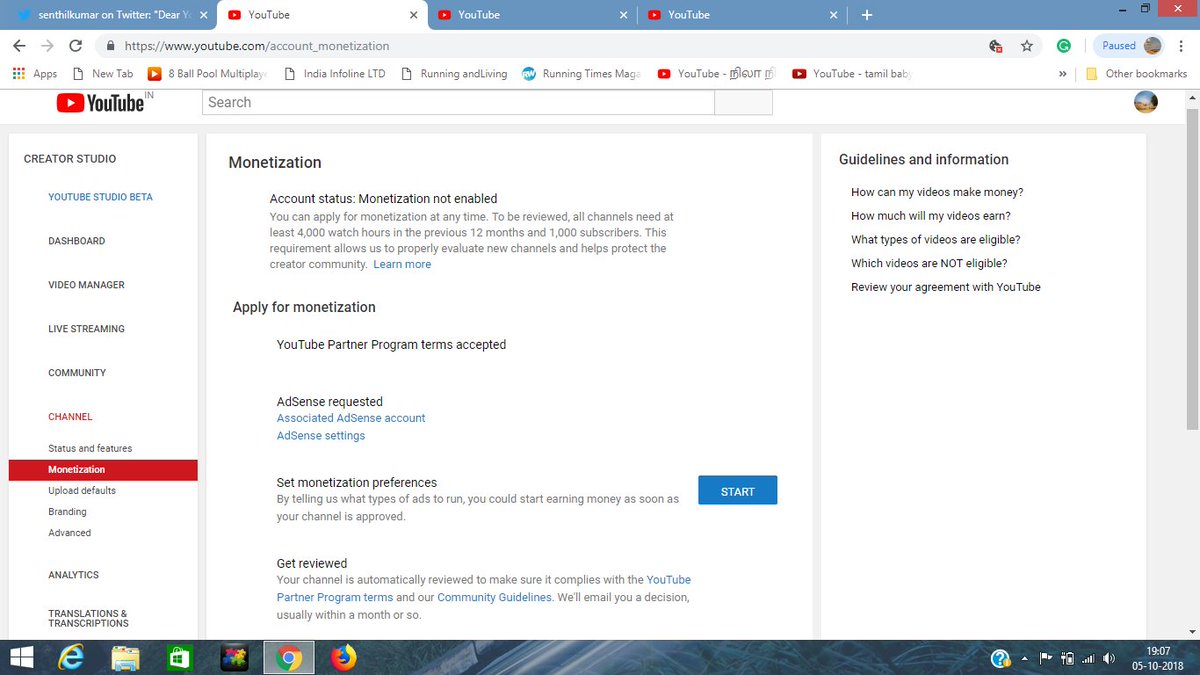
Task: Open Advanced under Channel
Action: pos(70,532)
